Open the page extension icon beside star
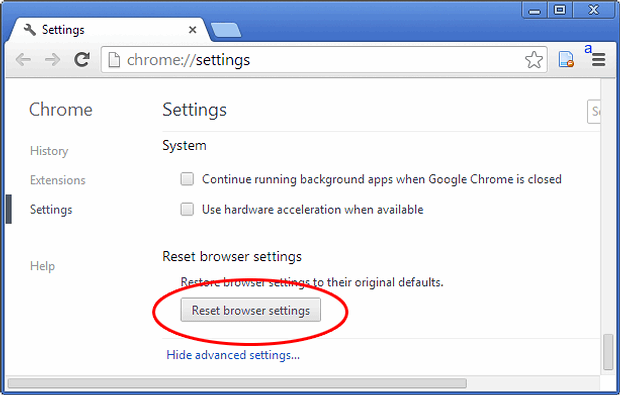Viewport: 620px width, 395px height. (566, 60)
